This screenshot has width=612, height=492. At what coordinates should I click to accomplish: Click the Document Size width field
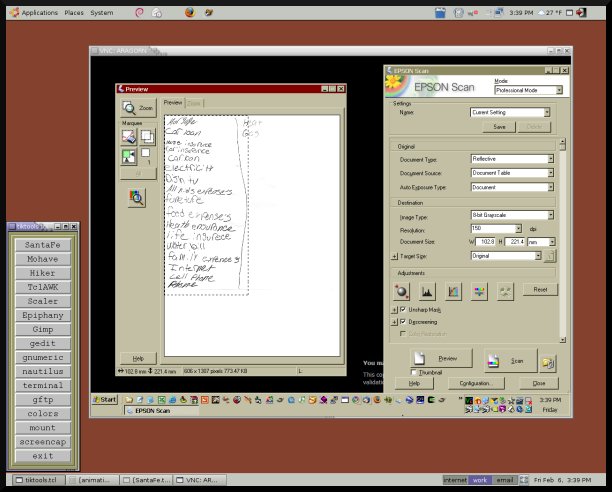[486, 242]
